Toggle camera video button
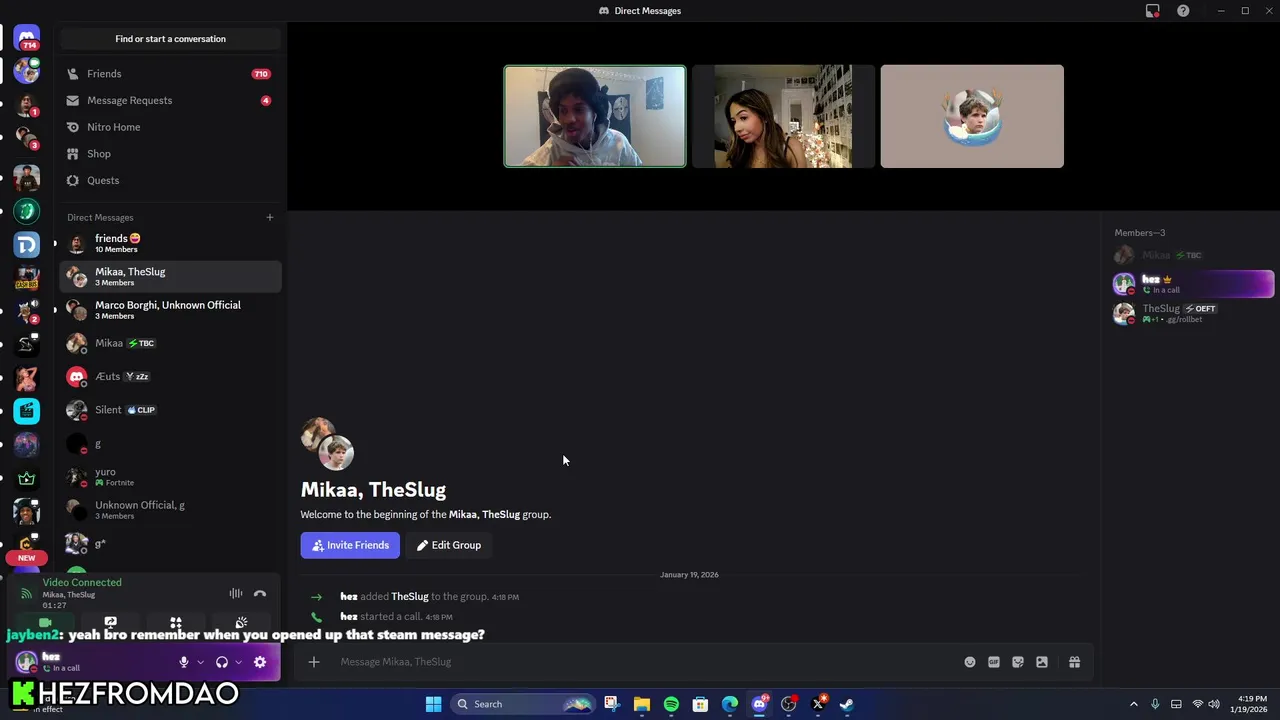This screenshot has width=1280, height=720. point(45,623)
